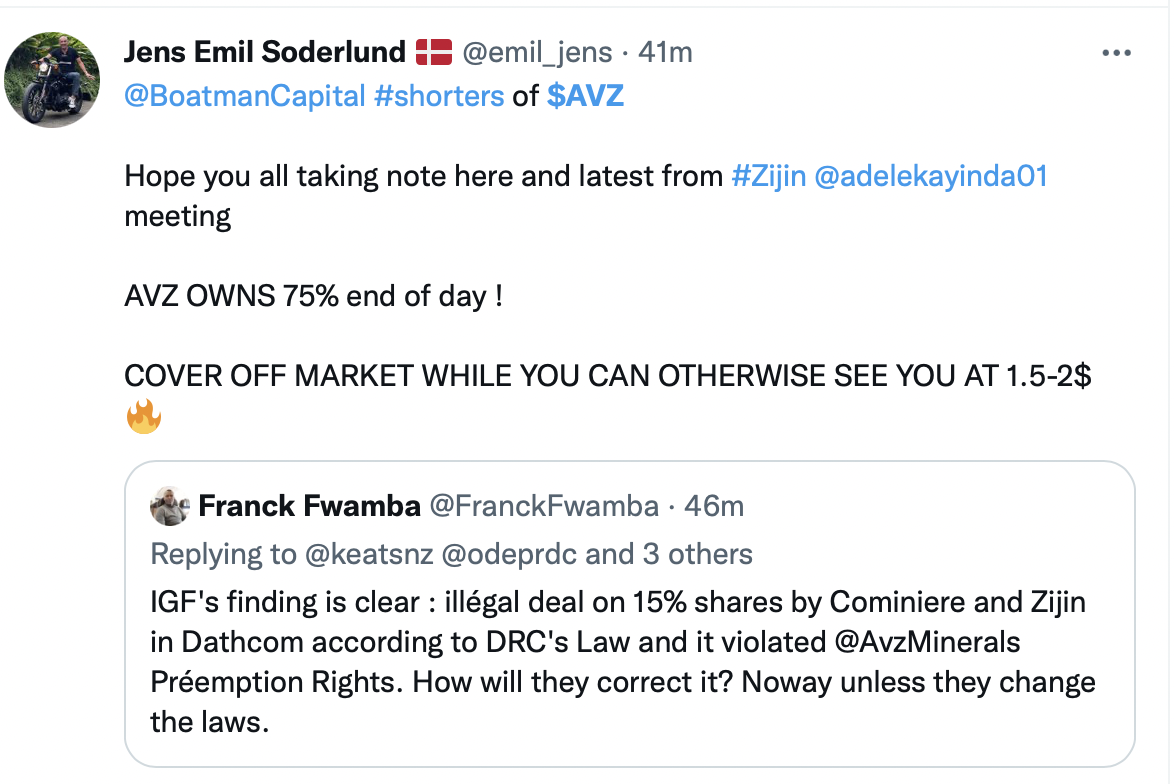Click Franck Fwamba's small avatar

pos(170,507)
